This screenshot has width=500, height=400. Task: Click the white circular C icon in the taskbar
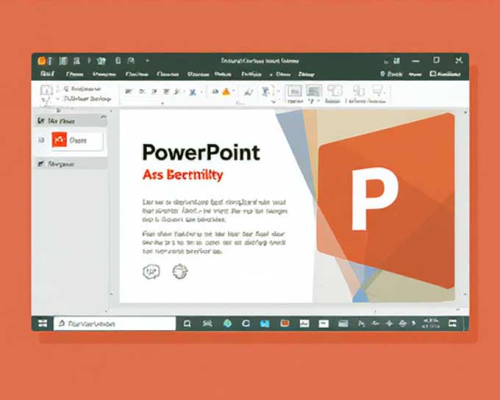(x=246, y=323)
